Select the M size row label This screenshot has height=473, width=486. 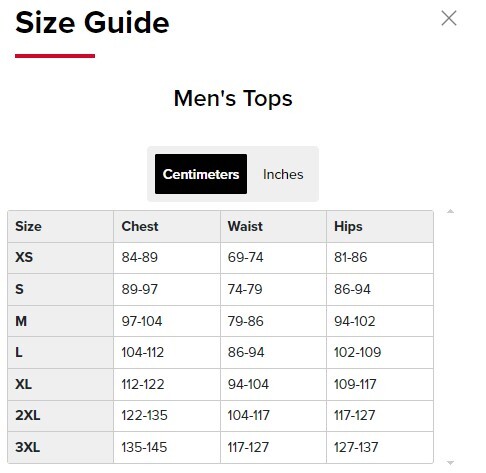click(x=21, y=321)
